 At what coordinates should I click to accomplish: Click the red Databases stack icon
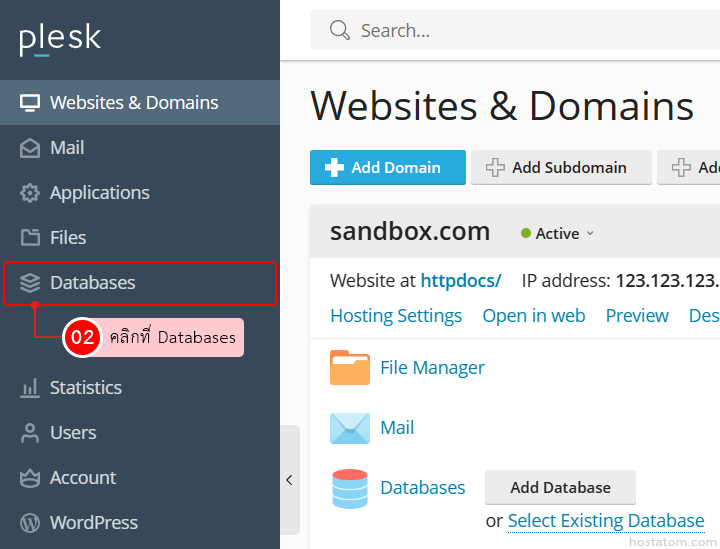point(349,488)
